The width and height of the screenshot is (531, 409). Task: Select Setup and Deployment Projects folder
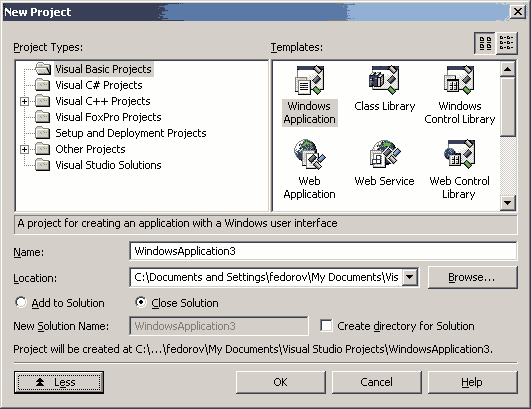pyautogui.click(x=131, y=133)
